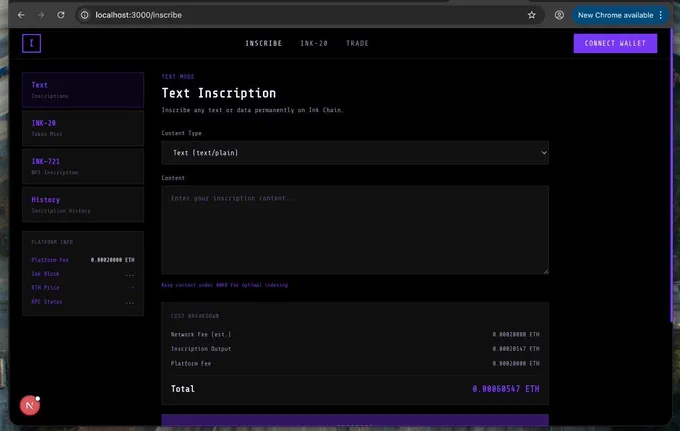Bookmark this page with the star icon
Image resolution: width=680 pixels, height=431 pixels.
[532, 15]
